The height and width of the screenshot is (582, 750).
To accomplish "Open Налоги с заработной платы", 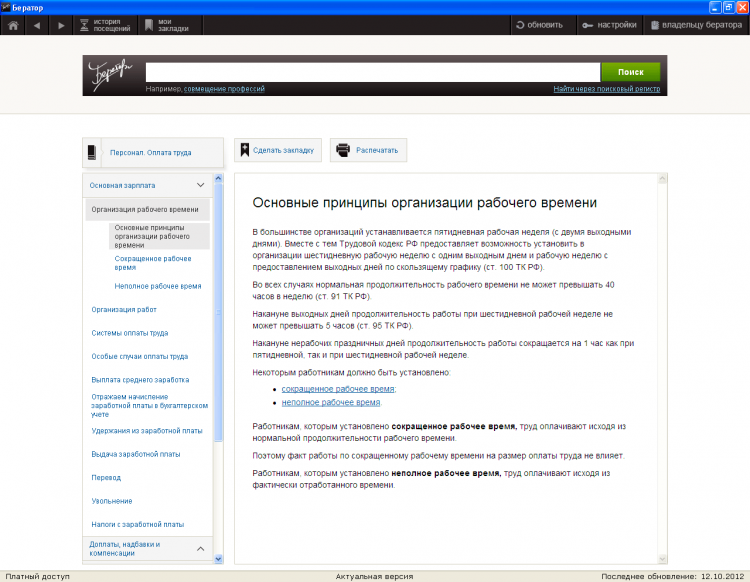I will pyautogui.click(x=138, y=525).
